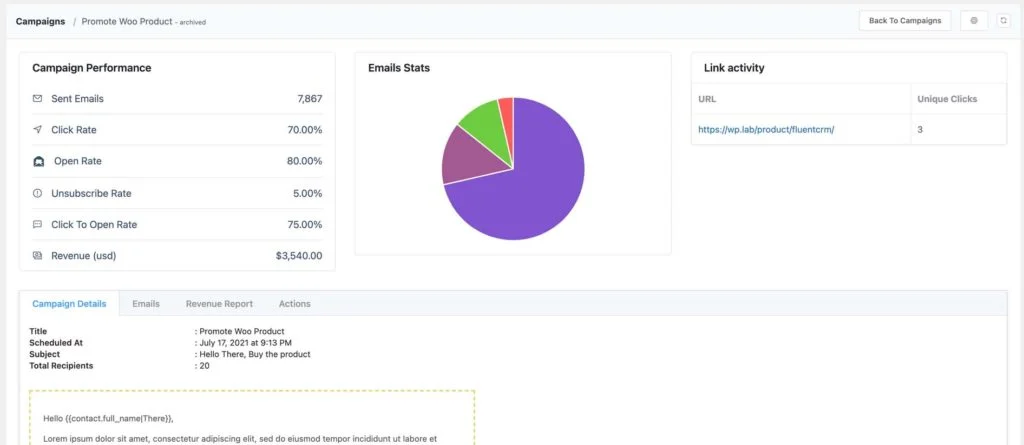
Task: Click the chat icon beside Click To Open Rate
Action: [37, 225]
